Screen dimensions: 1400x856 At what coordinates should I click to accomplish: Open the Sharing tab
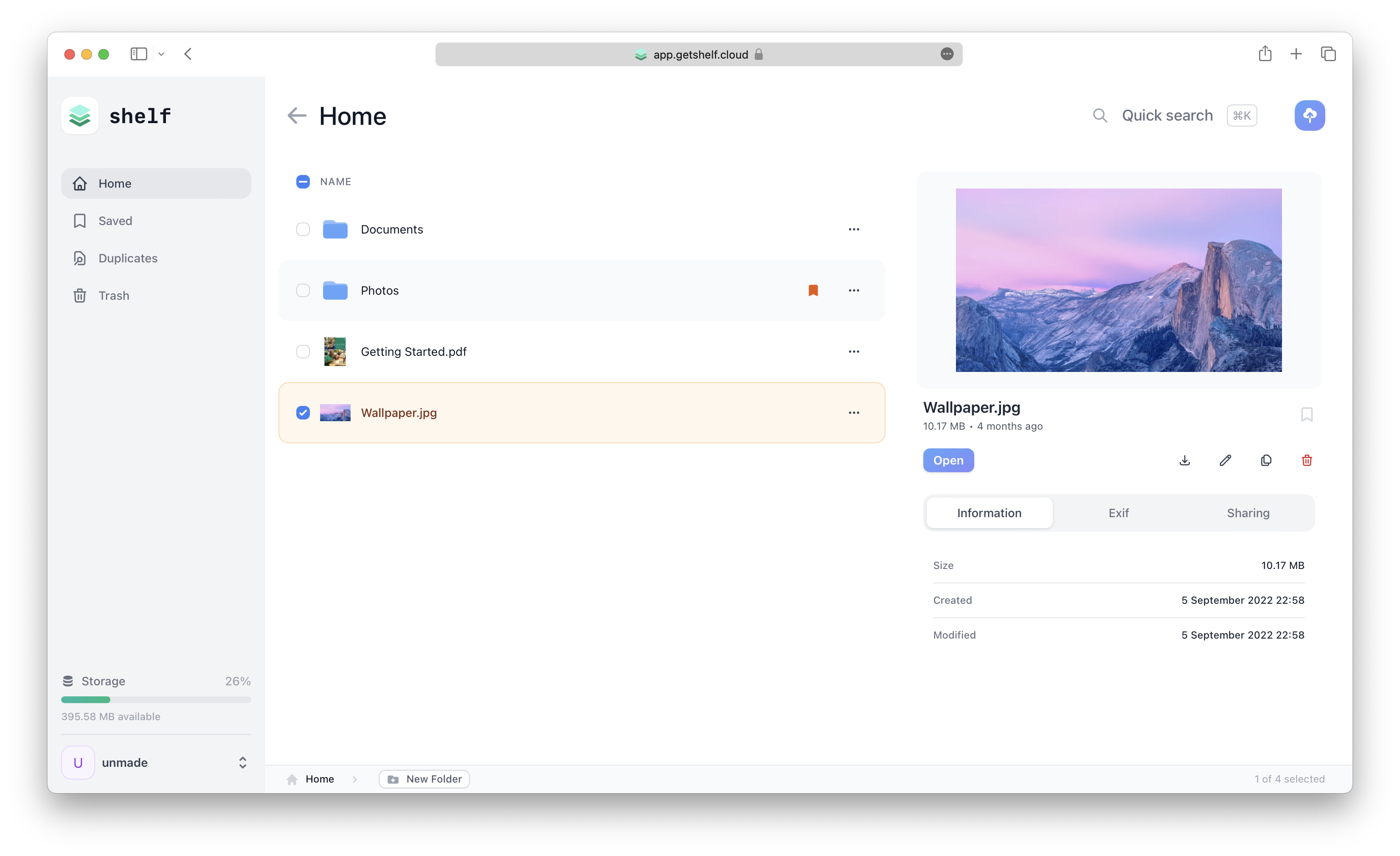tap(1248, 512)
